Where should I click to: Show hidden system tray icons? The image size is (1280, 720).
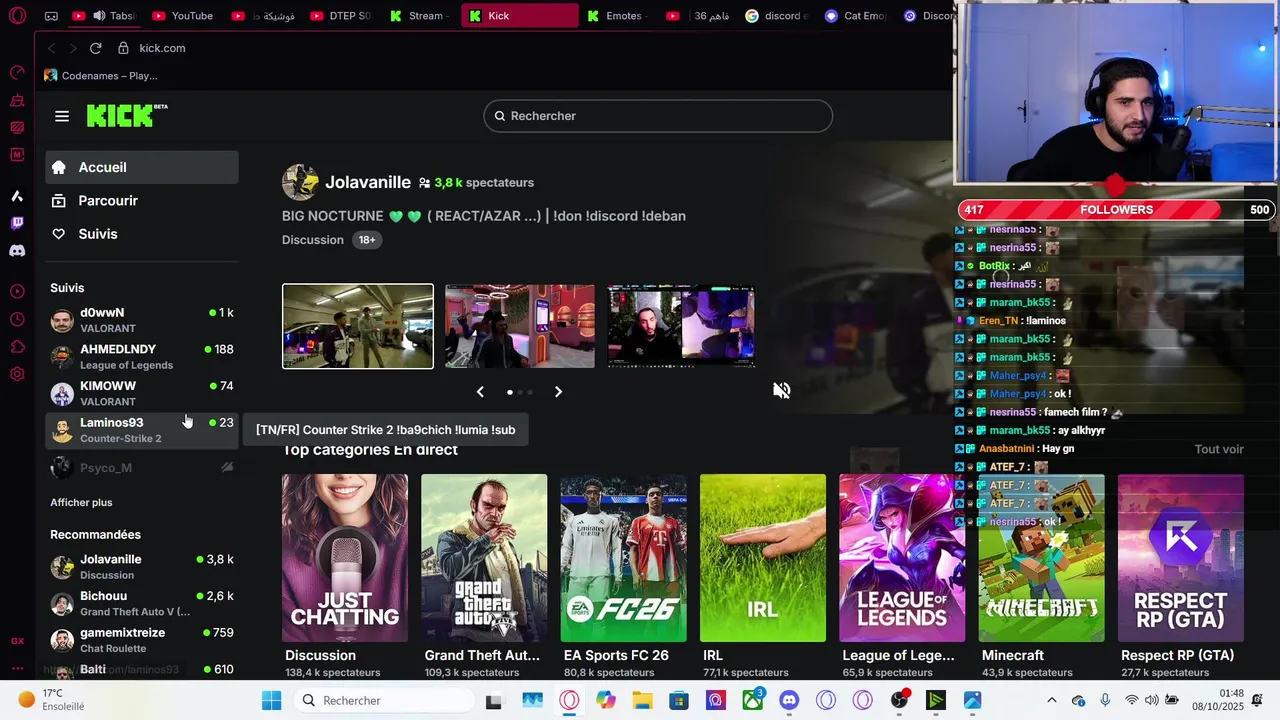point(1051,700)
